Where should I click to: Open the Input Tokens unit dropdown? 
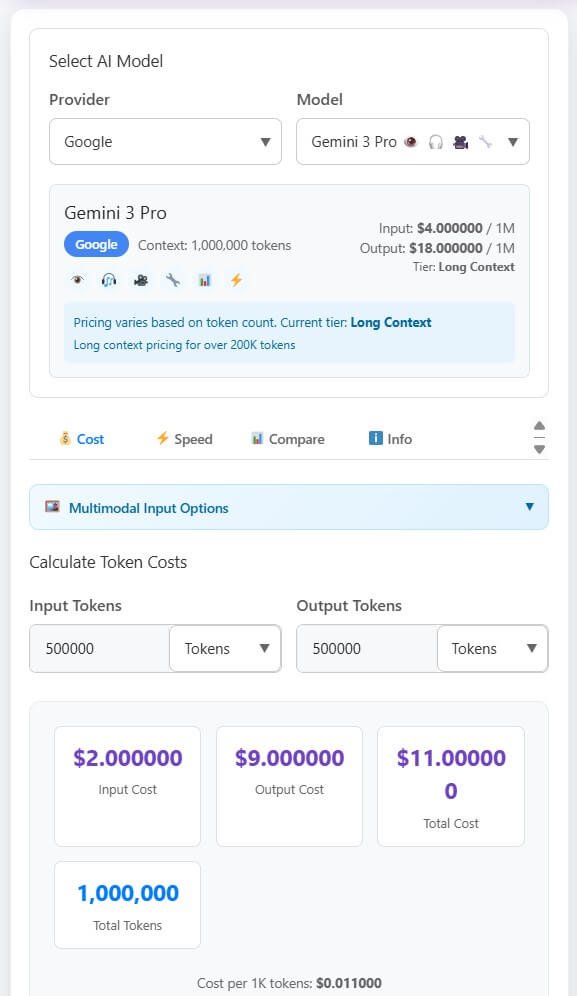pos(225,648)
